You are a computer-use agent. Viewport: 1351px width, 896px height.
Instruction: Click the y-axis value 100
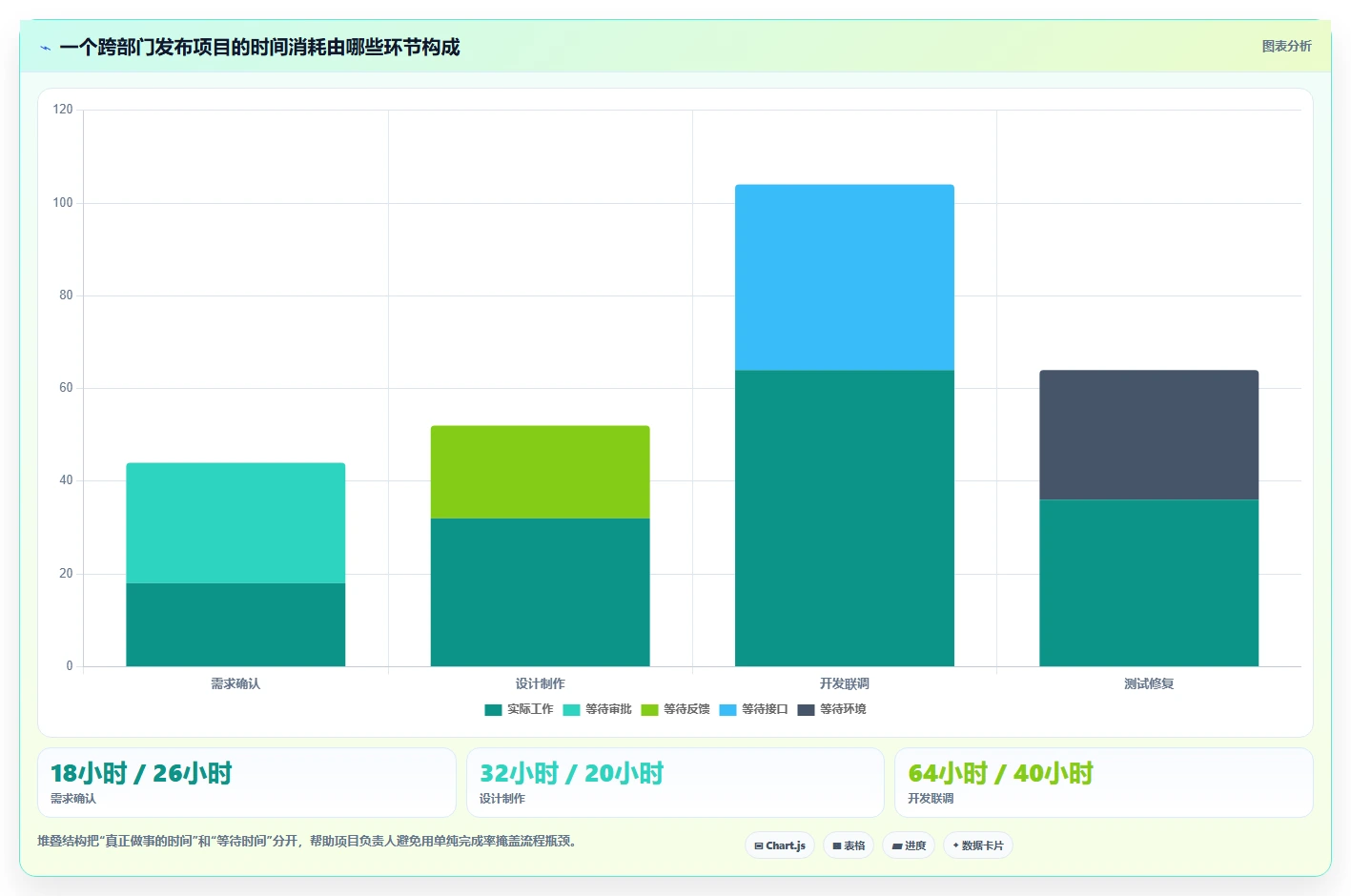[63, 202]
